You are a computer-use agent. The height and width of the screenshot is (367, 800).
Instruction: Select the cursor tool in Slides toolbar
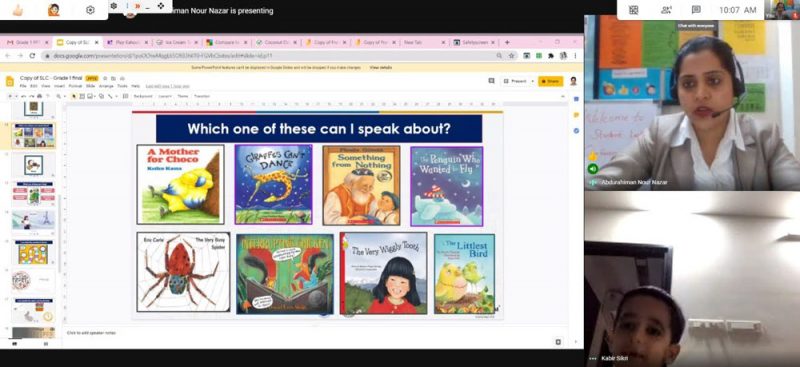point(74,96)
